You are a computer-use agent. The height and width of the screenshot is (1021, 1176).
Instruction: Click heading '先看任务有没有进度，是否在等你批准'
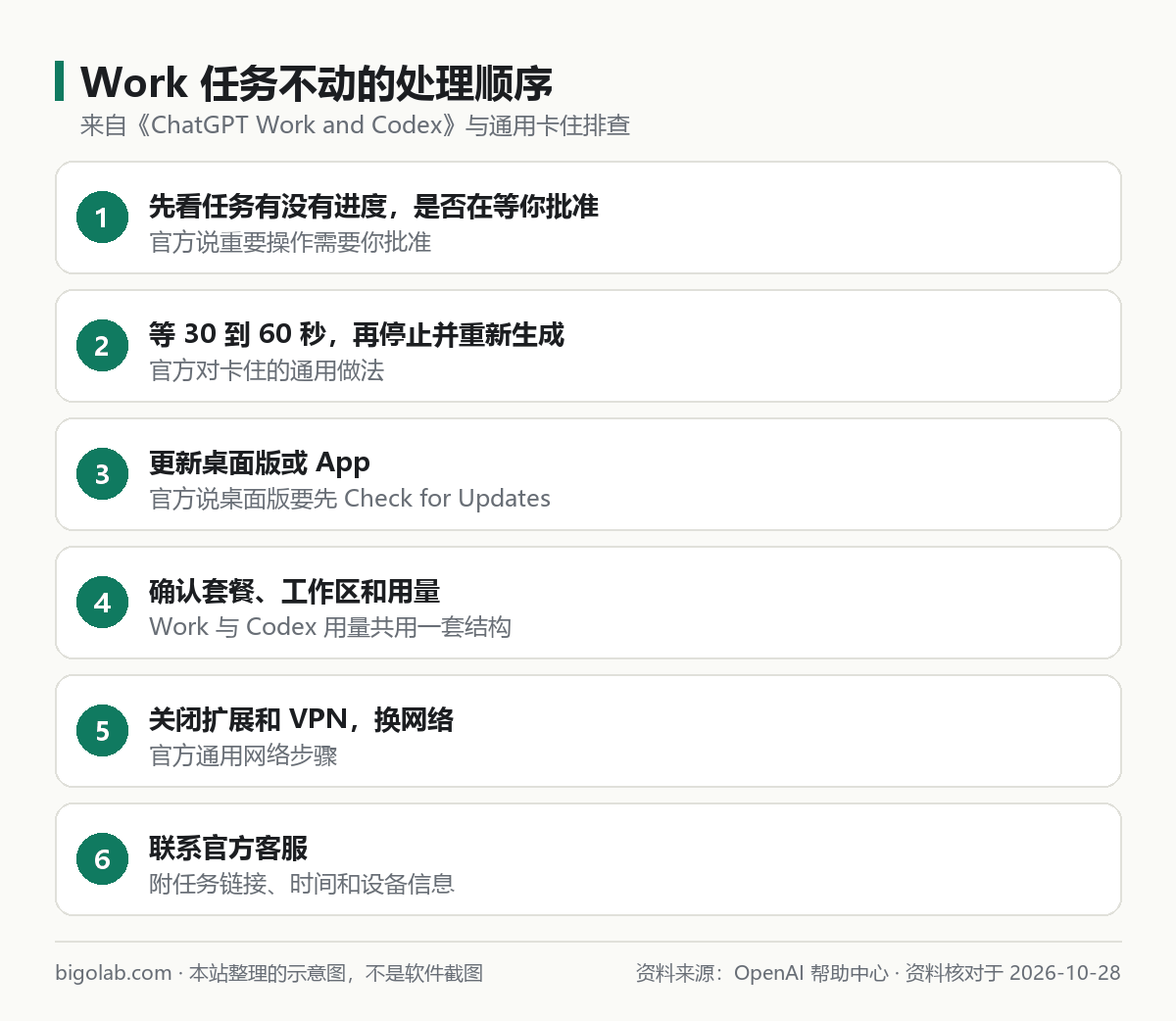[373, 207]
